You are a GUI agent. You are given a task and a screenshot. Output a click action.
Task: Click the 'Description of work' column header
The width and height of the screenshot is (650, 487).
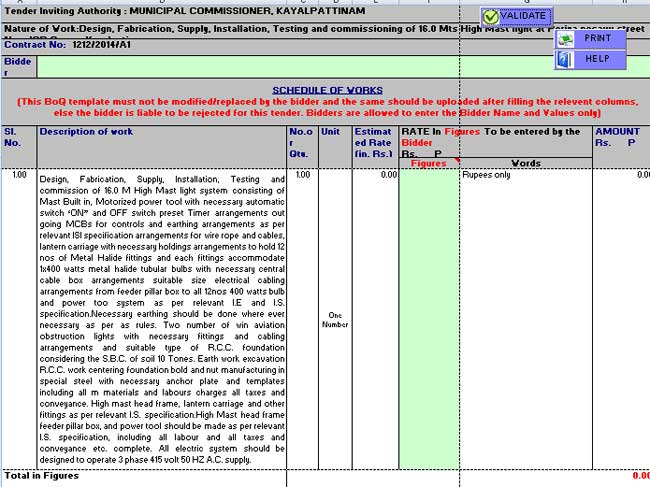[162, 147]
